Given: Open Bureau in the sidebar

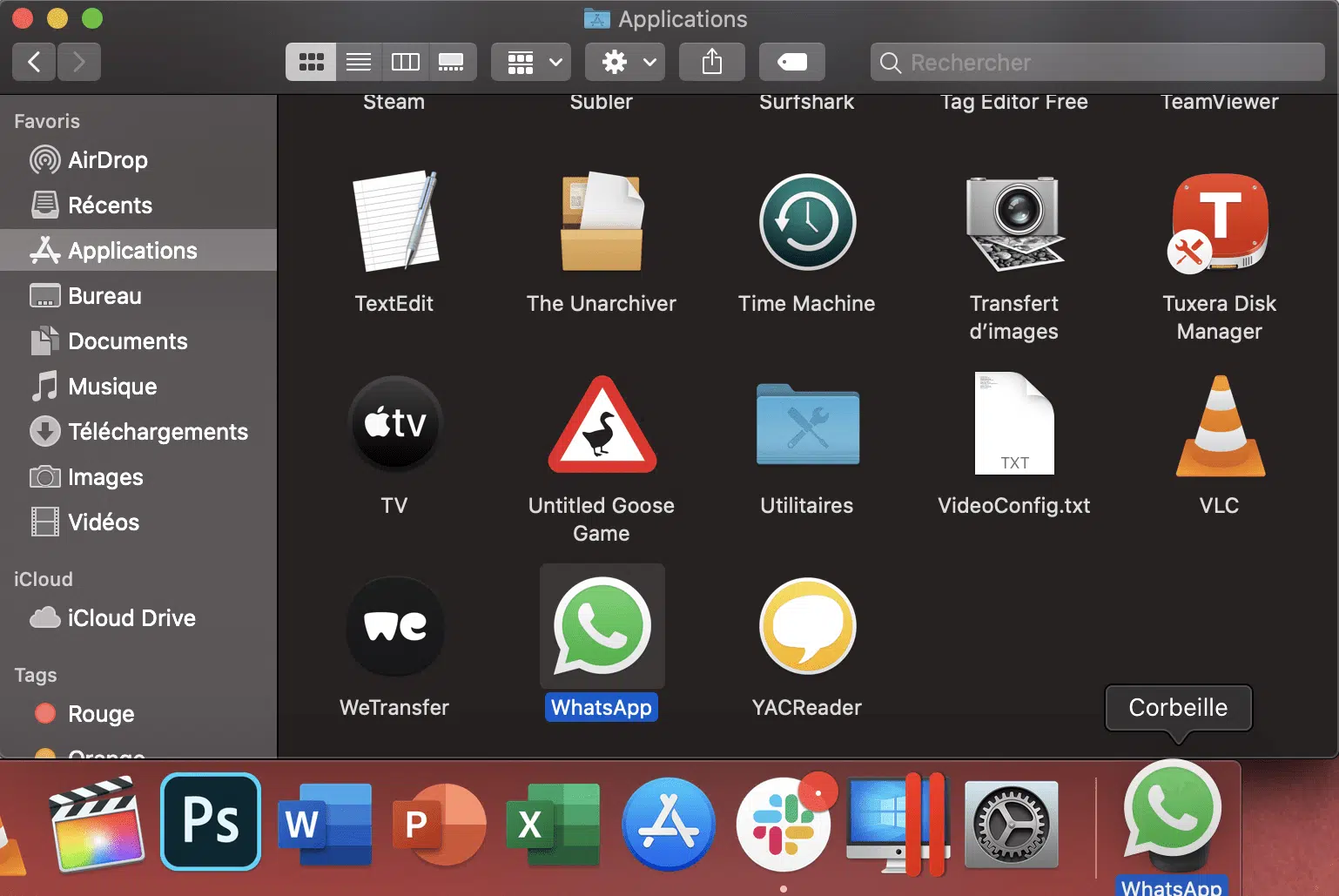Looking at the screenshot, I should tap(138, 296).
